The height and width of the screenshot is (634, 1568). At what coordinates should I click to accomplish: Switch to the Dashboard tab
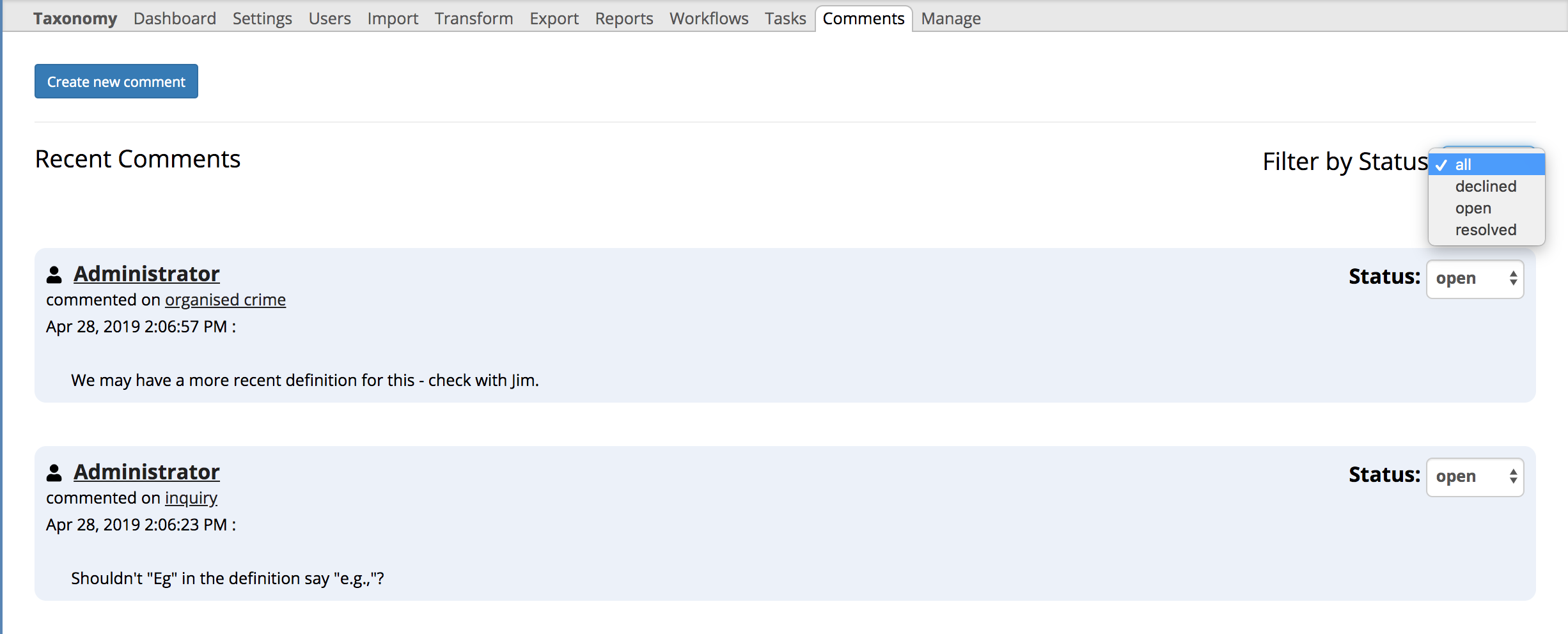click(x=175, y=19)
